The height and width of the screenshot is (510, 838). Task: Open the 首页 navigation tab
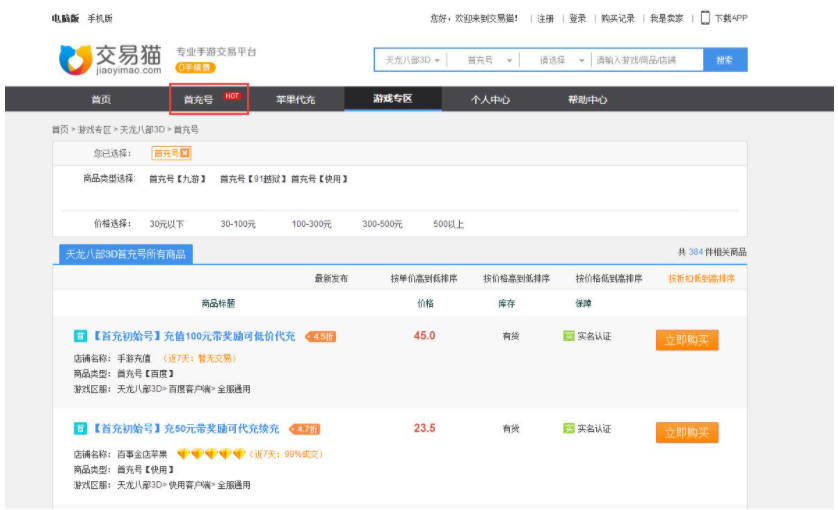pos(101,99)
